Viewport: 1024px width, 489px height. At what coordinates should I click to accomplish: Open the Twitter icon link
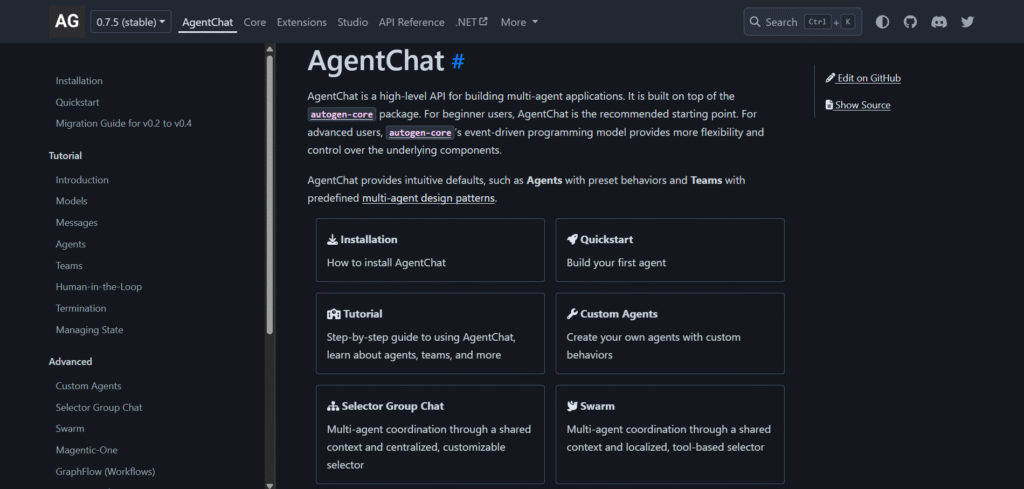(968, 22)
